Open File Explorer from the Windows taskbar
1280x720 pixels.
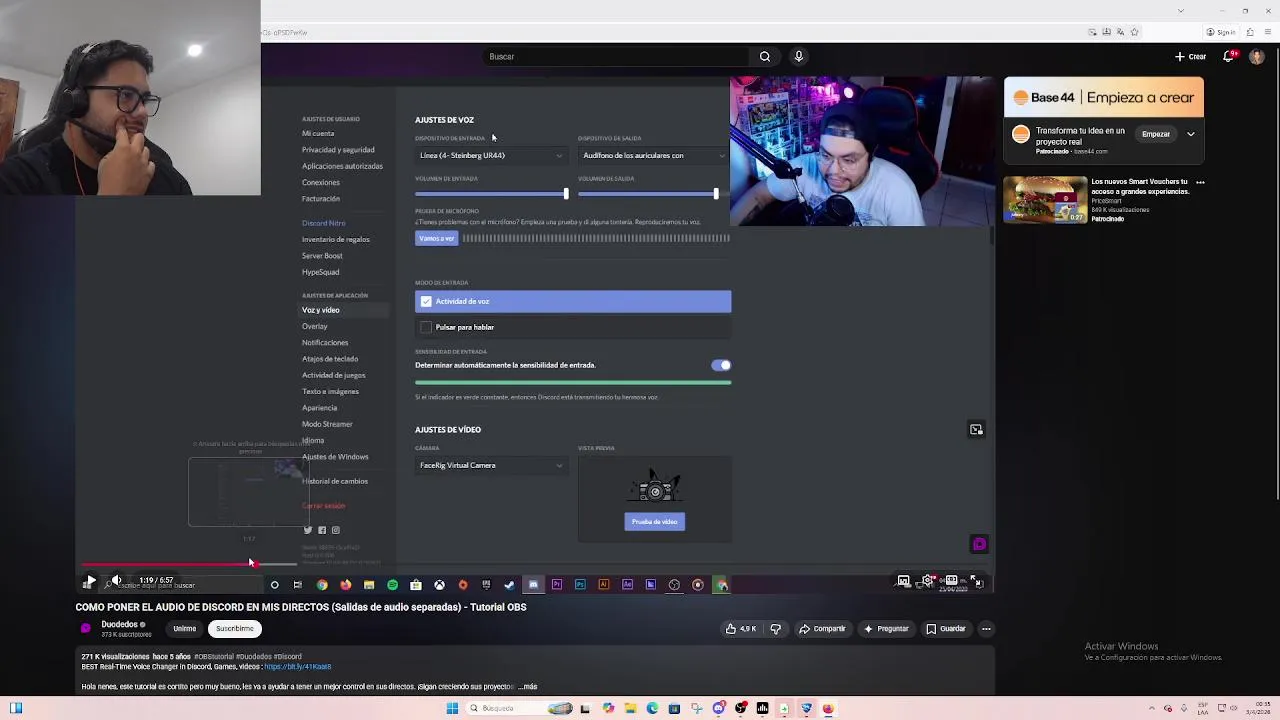click(630, 708)
